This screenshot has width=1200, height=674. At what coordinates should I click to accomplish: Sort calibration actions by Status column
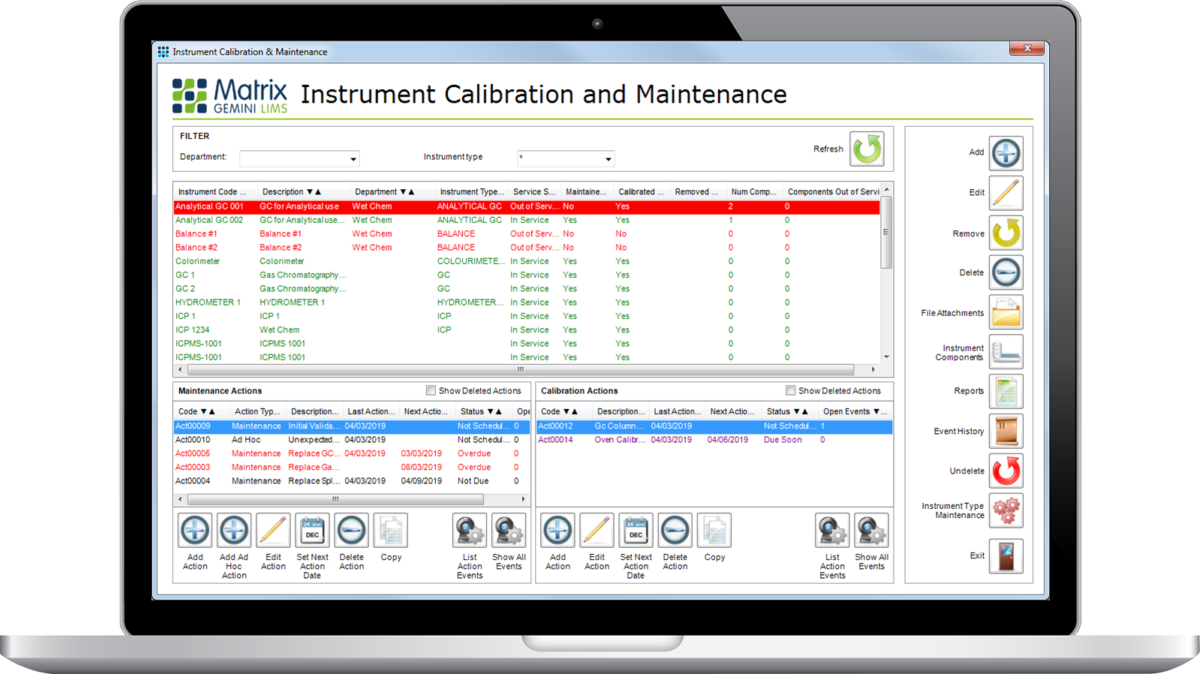click(790, 411)
